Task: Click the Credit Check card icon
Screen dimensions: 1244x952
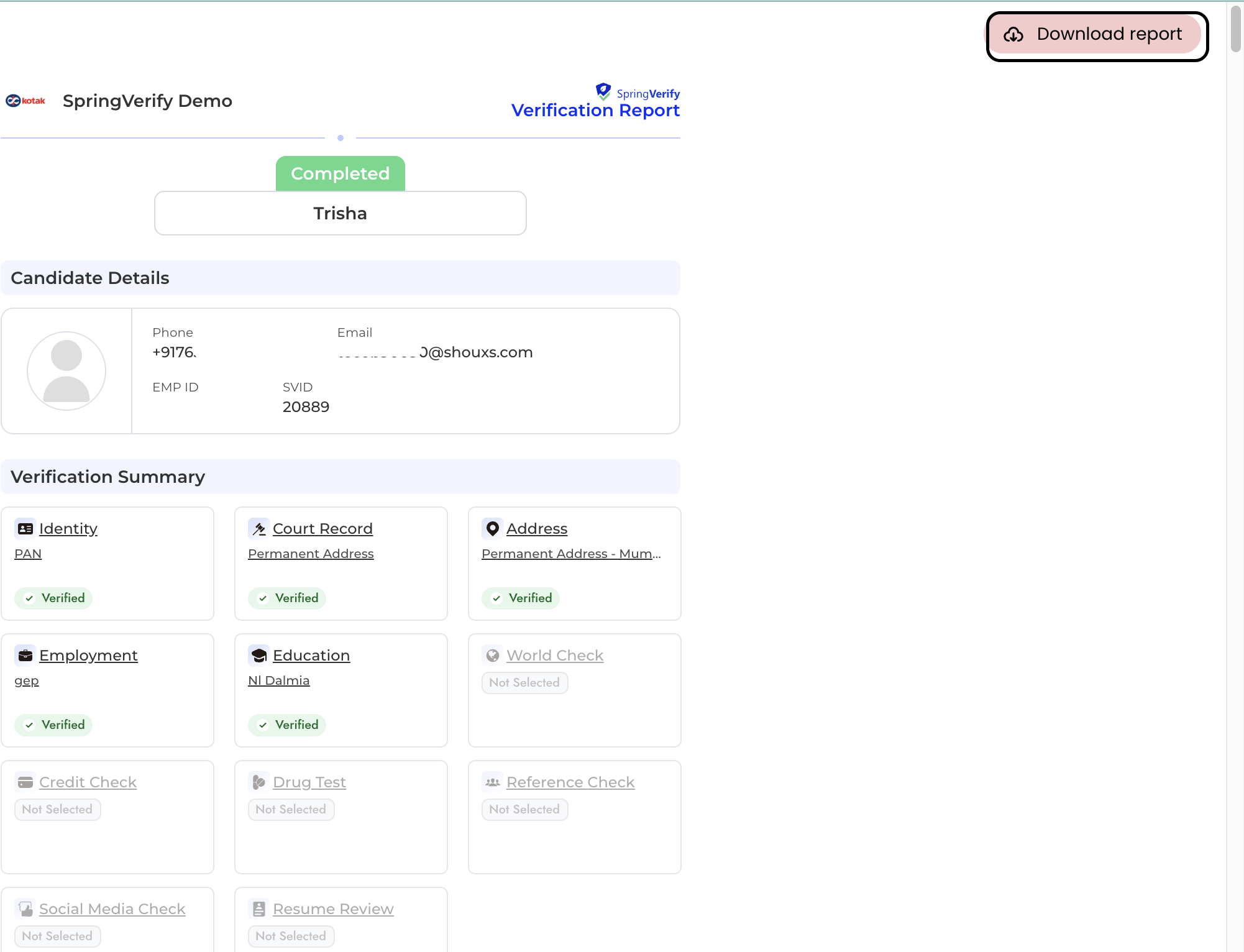Action: [x=25, y=782]
